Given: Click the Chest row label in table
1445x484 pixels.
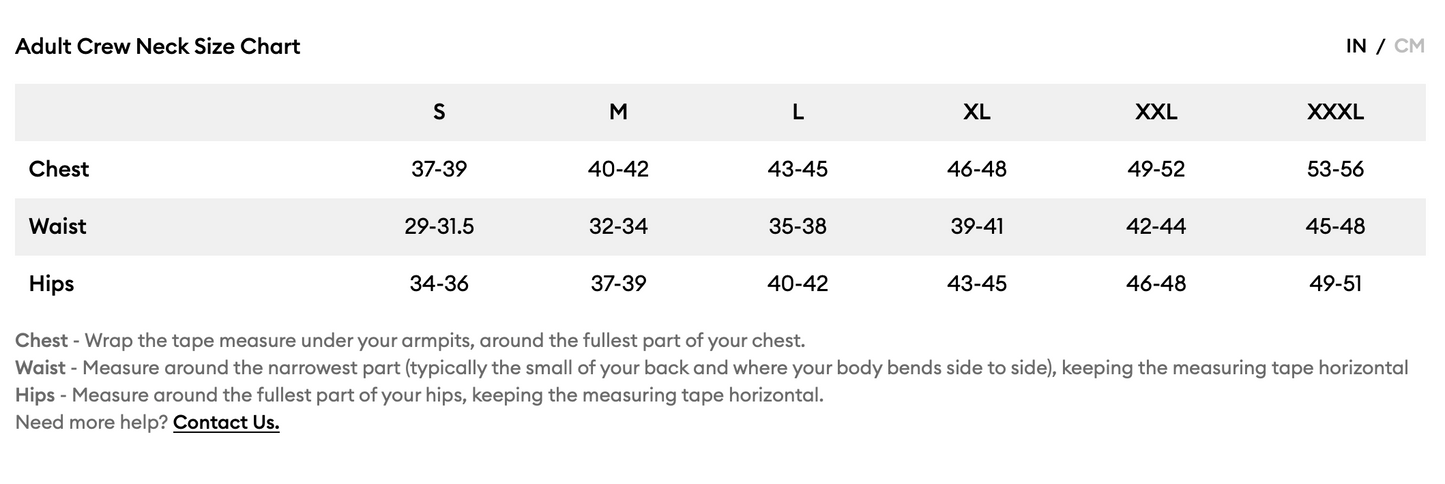Looking at the screenshot, I should [x=59, y=169].
